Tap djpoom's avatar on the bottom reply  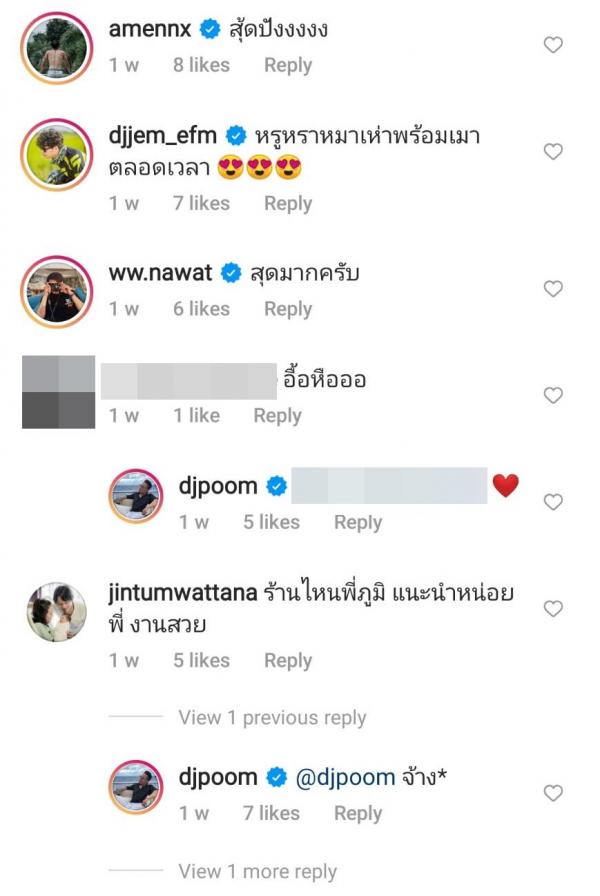136,787
